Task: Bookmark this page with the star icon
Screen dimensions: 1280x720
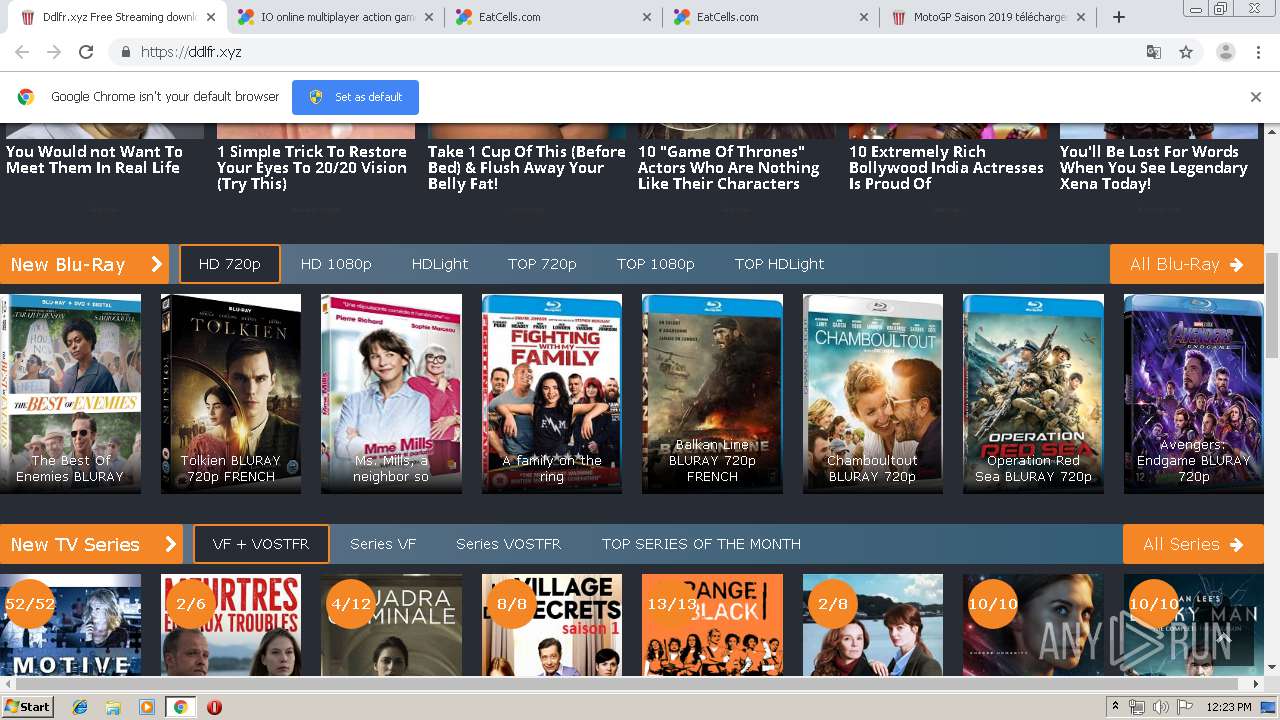Action: click(x=1186, y=52)
